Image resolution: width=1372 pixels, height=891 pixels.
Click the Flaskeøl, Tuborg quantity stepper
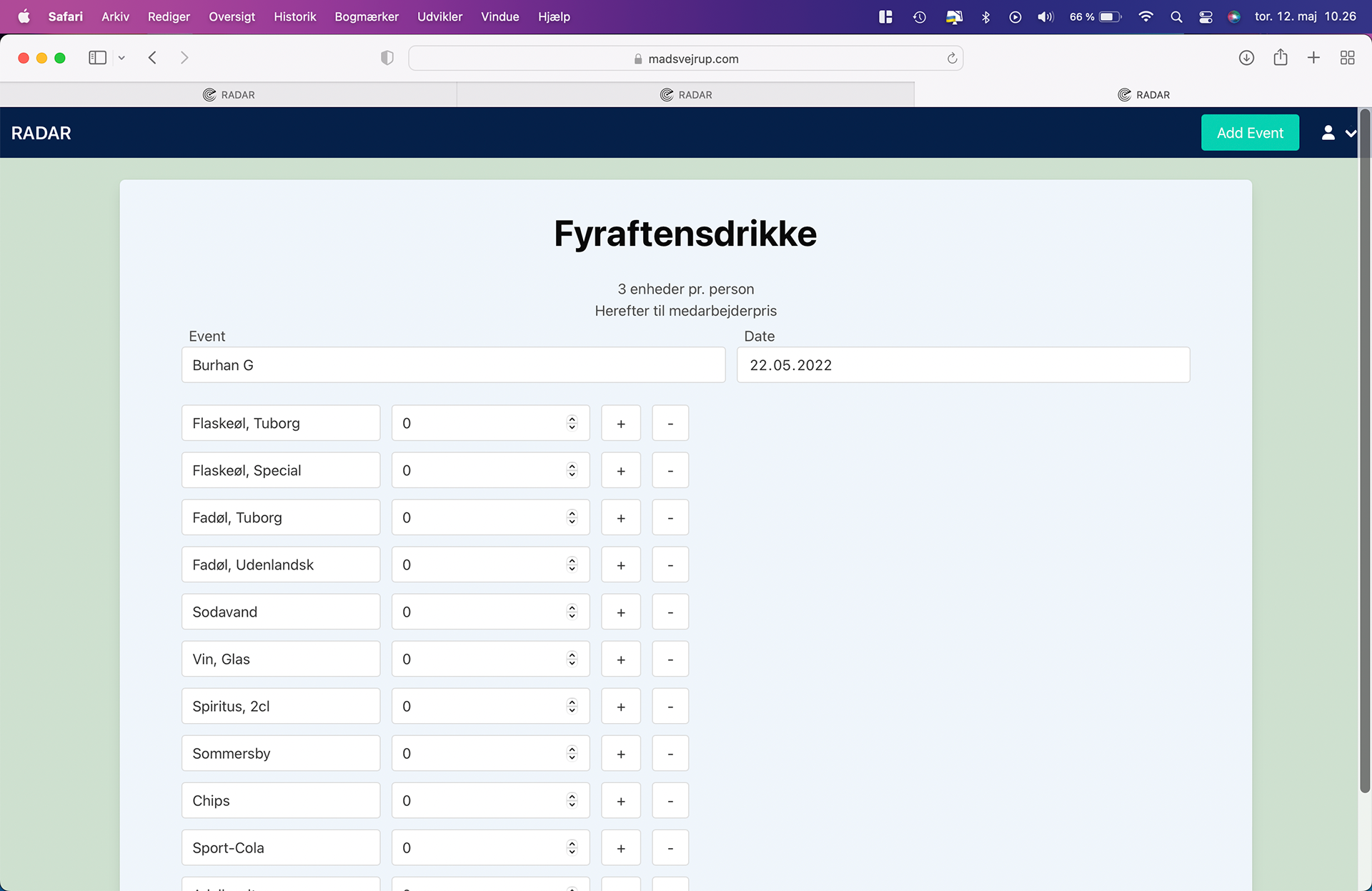pos(572,423)
